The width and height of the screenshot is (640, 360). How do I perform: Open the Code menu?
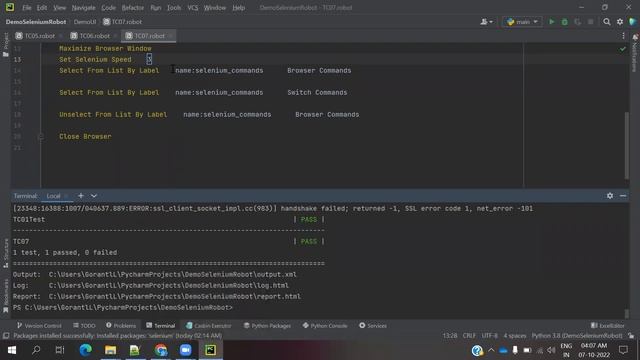(108, 7)
